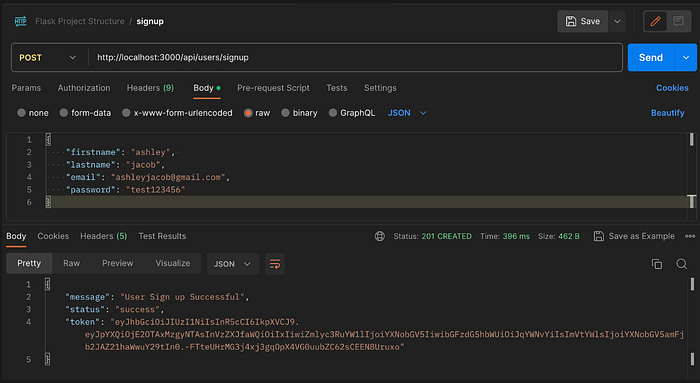Choose the GraphQL body type
Viewport: 700px width, 383px height.
[333, 113]
